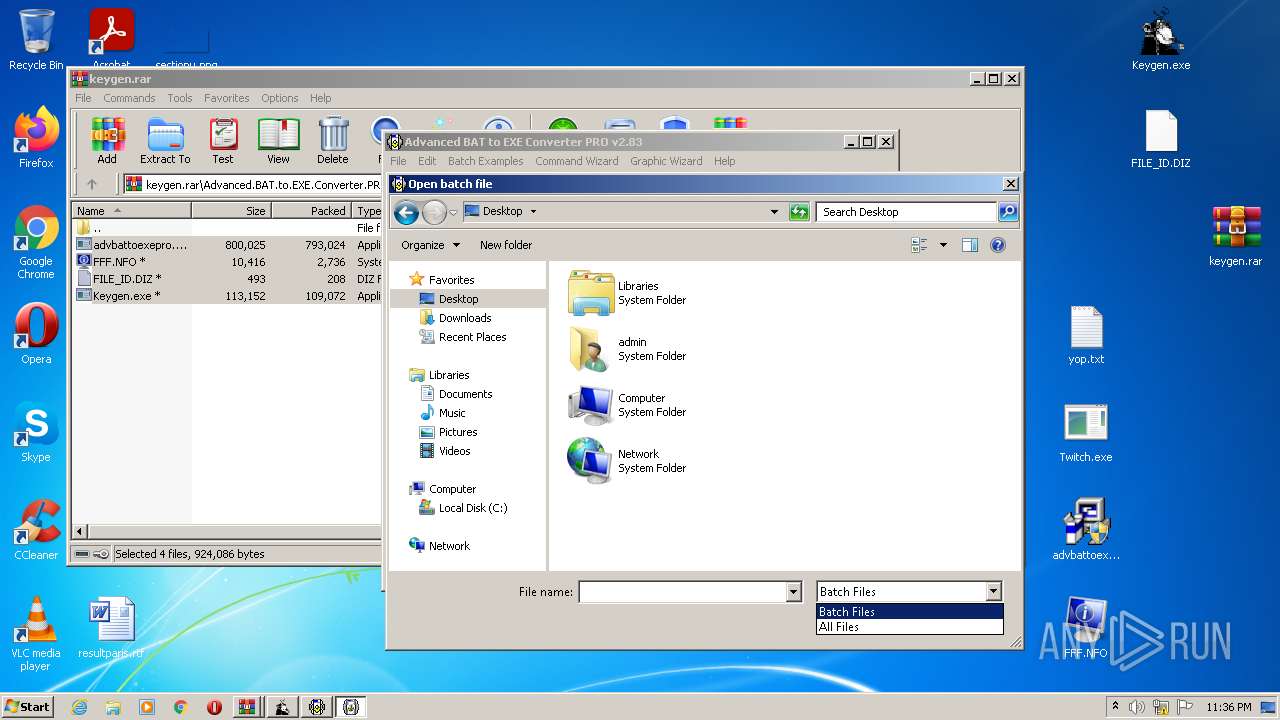Open the file type dropdown arrow
The image size is (1280, 720).
993,592
